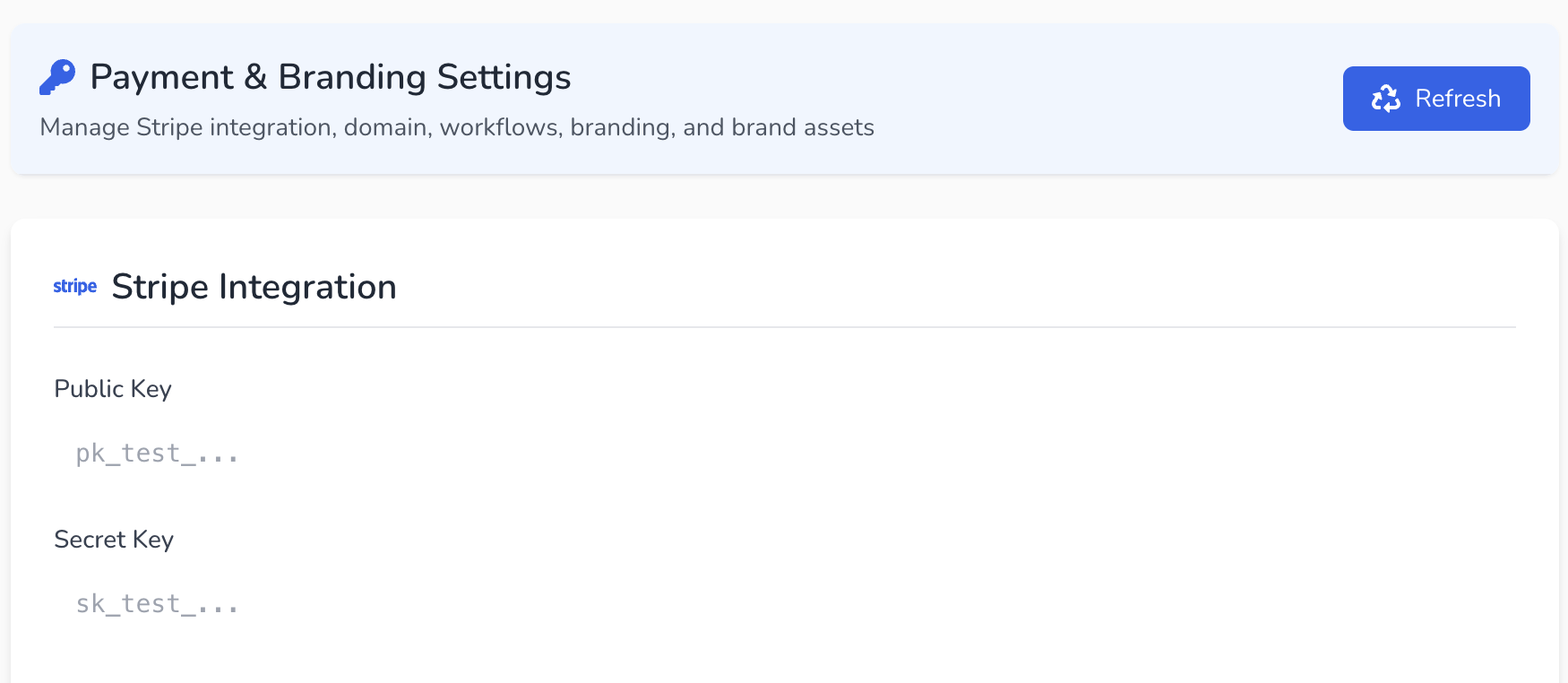1568x683 pixels.
Task: Click the Public Key label
Action: tap(113, 389)
